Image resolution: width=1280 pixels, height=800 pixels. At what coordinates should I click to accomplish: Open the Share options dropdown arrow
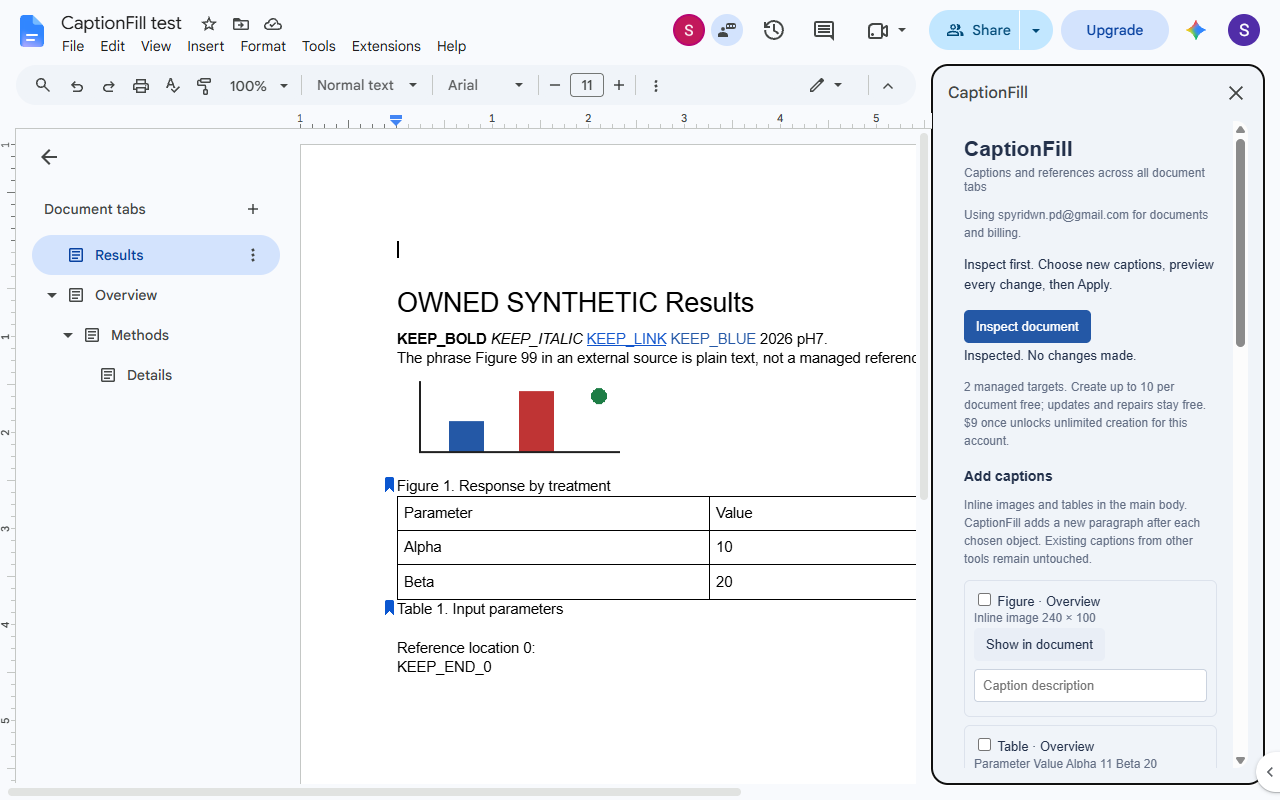(1036, 30)
